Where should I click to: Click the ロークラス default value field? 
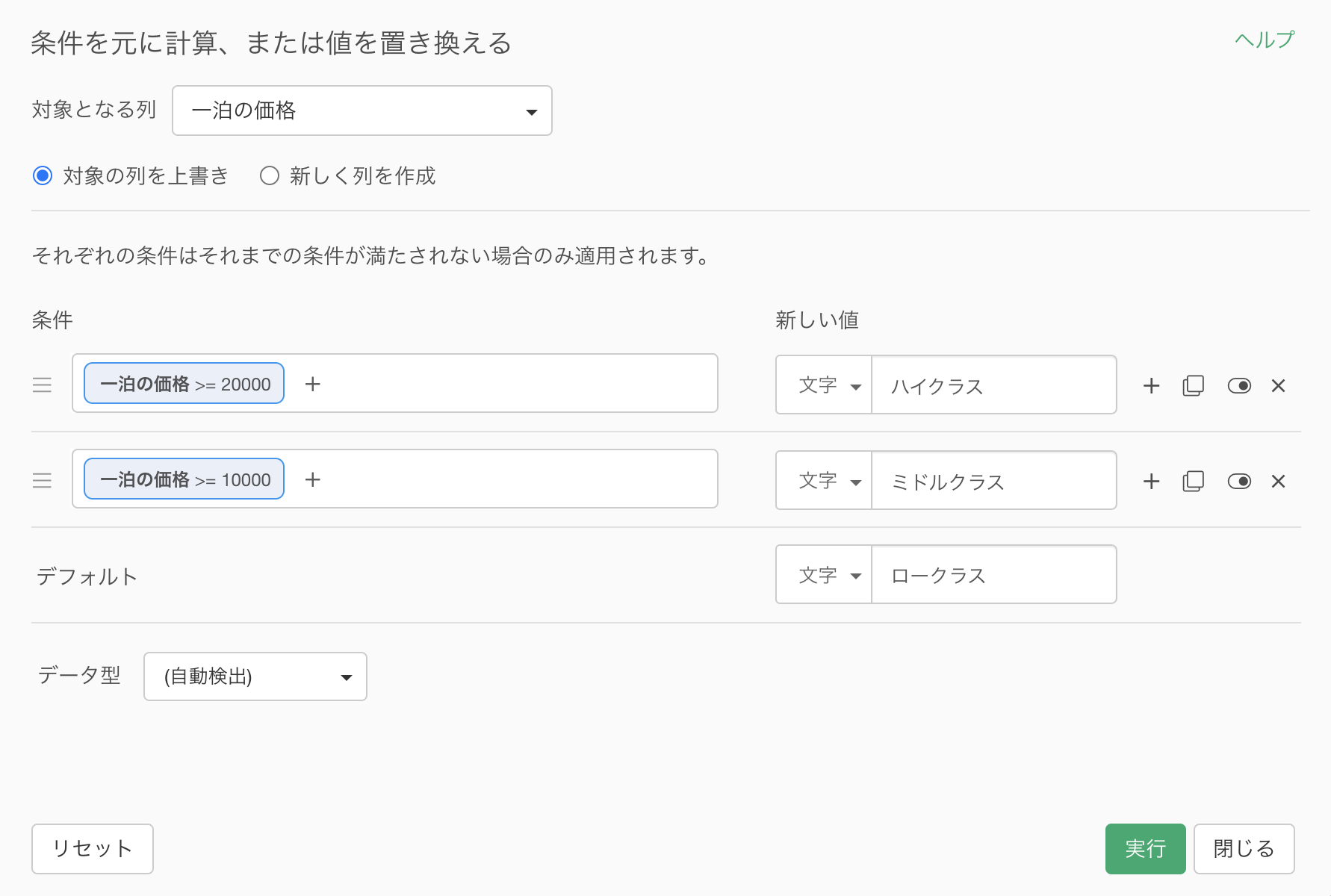(993, 575)
